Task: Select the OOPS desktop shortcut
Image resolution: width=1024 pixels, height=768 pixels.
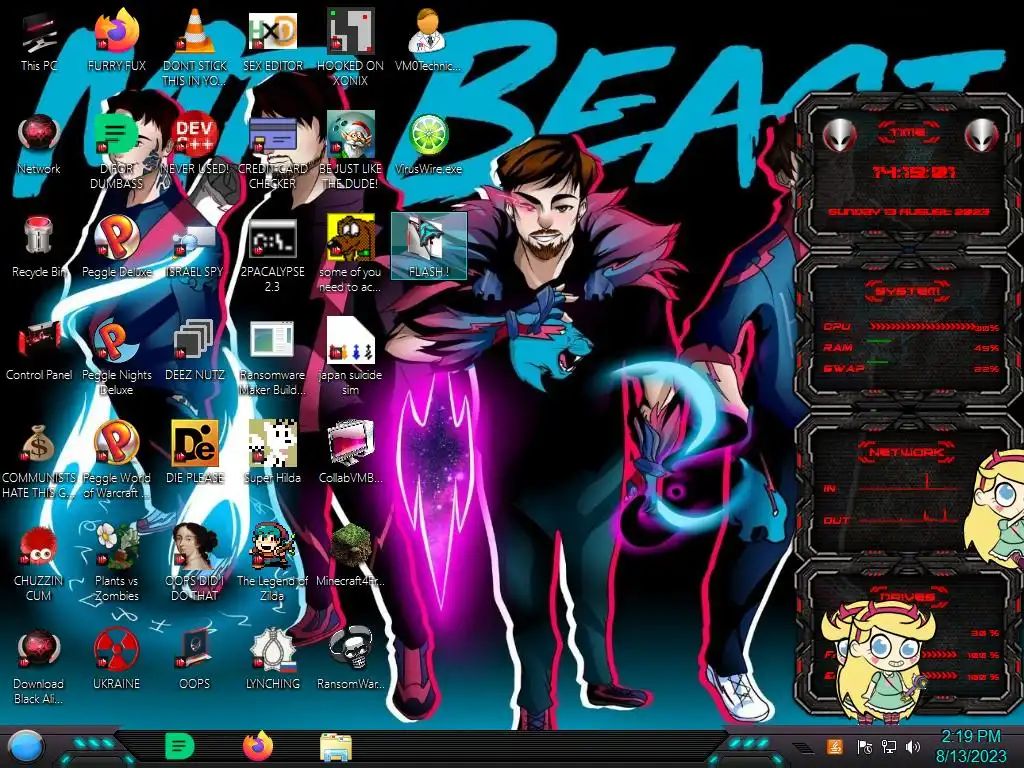Action: click(x=195, y=660)
